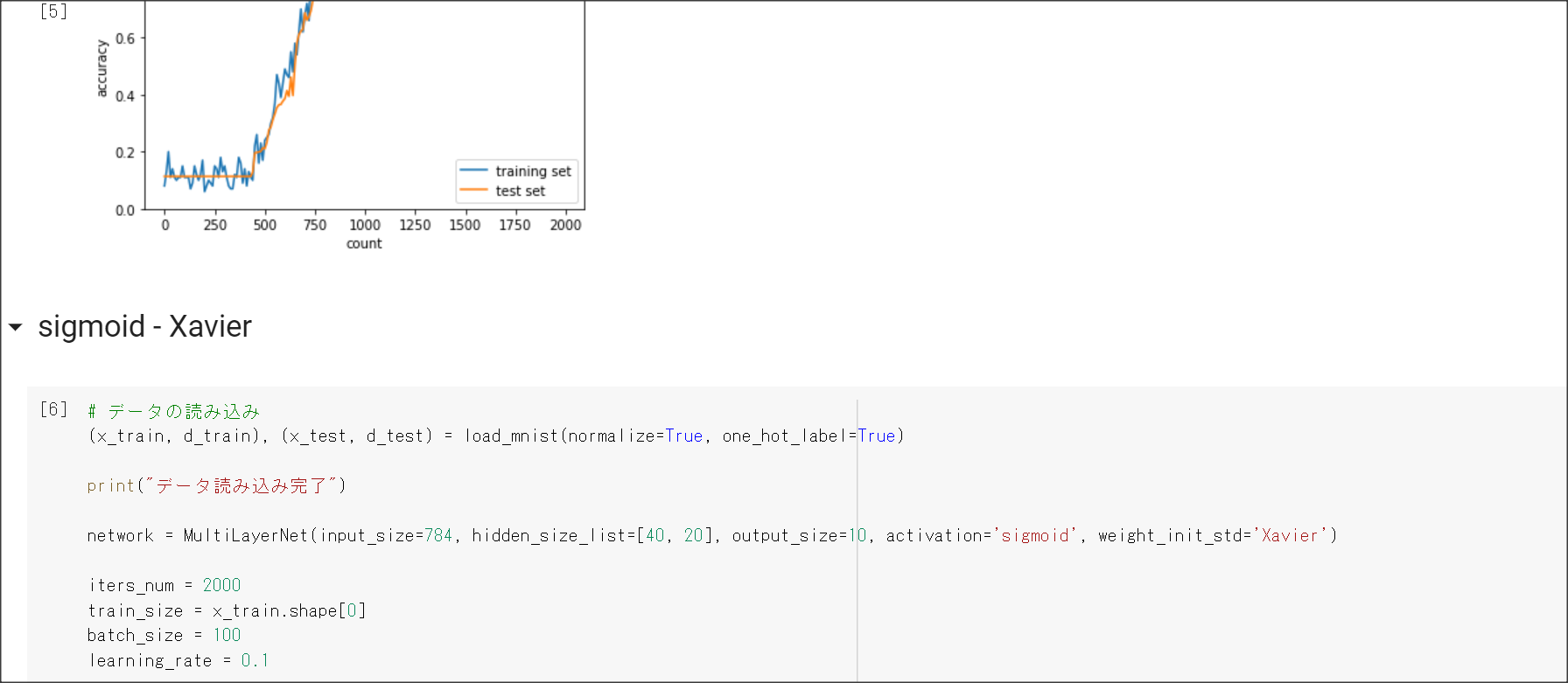Click the count x-axis label
This screenshot has height=683, width=1568.
coord(364,243)
